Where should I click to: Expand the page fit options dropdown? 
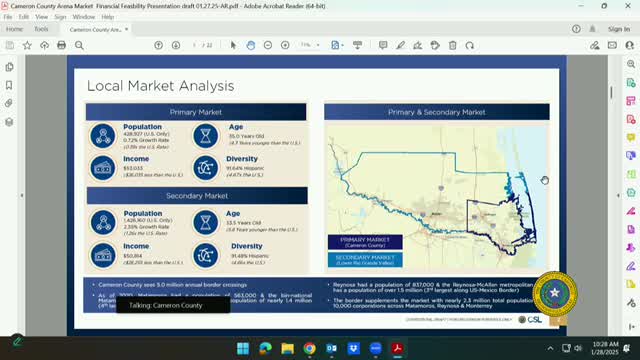(337, 45)
